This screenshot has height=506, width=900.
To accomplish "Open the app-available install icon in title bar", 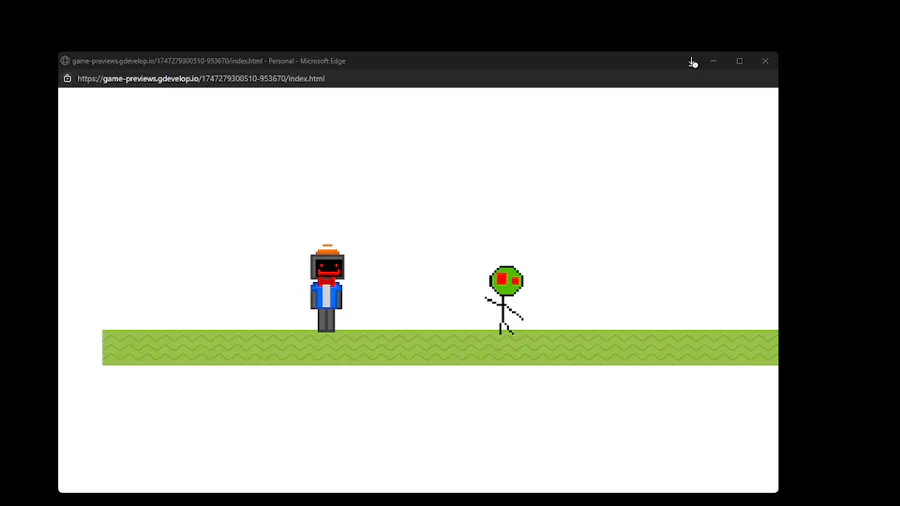I will [693, 62].
